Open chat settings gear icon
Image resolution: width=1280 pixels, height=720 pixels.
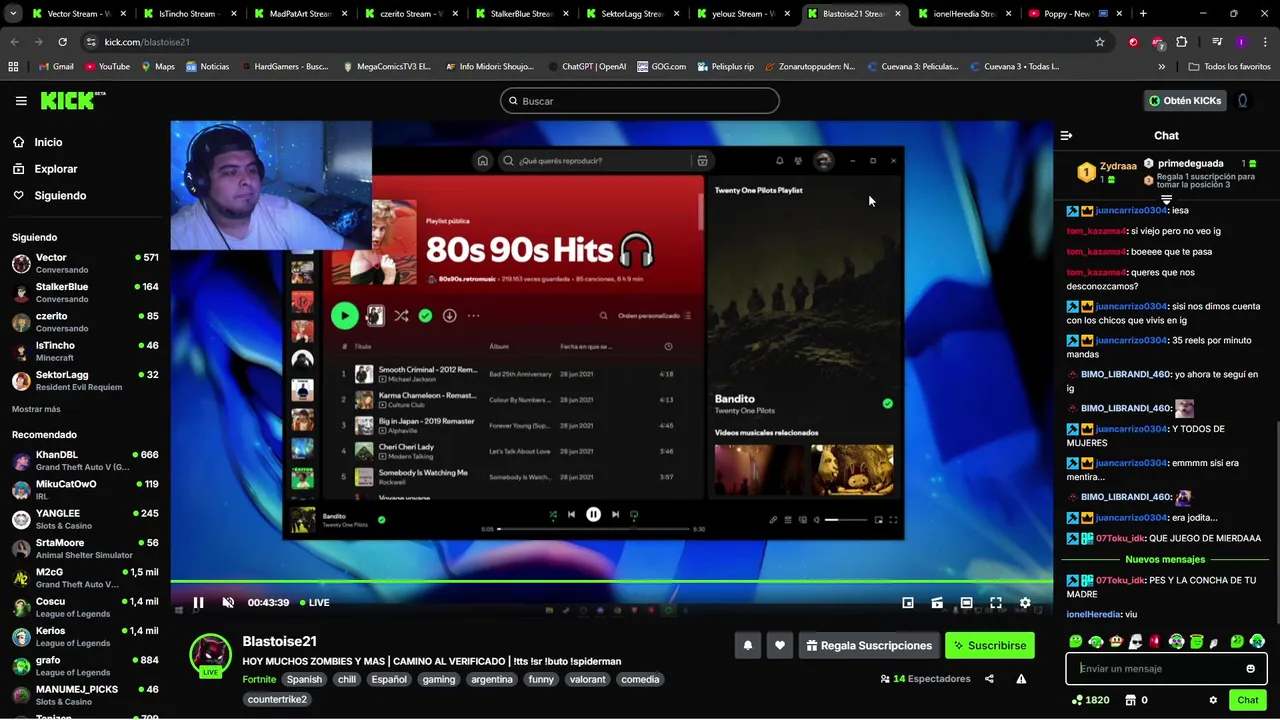pyautogui.click(x=1213, y=700)
